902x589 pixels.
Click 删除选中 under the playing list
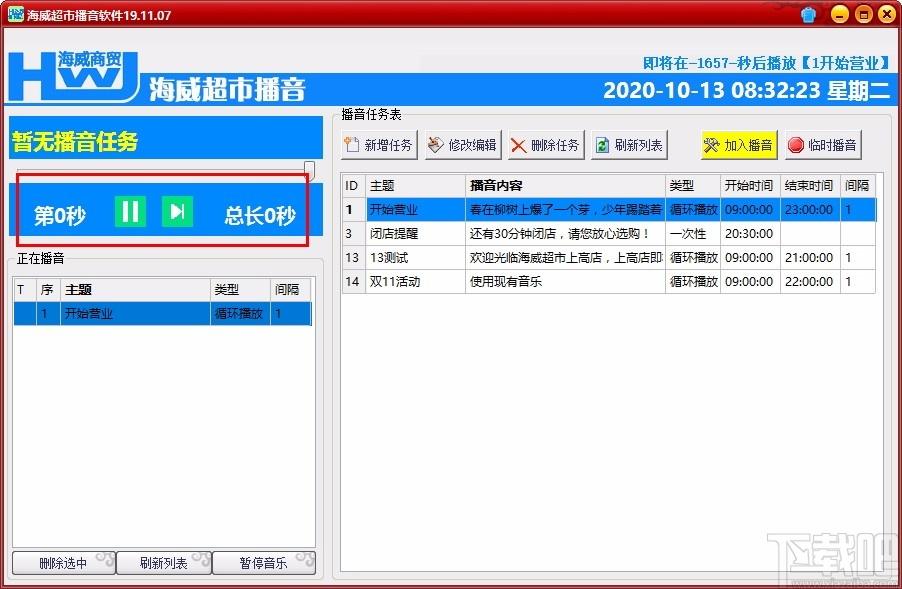[x=64, y=563]
